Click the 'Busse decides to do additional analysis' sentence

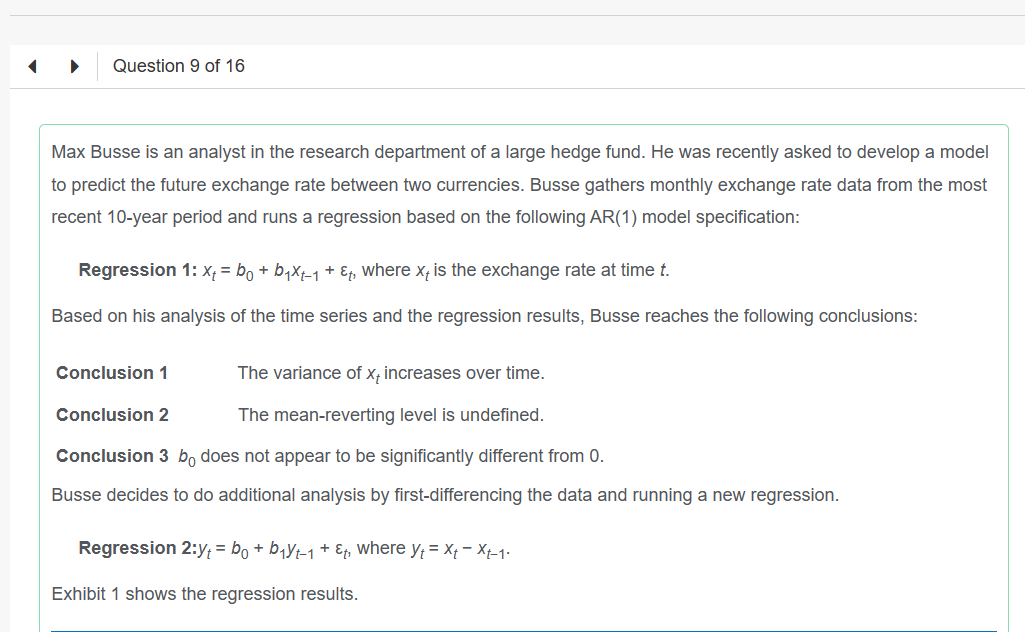click(445, 495)
